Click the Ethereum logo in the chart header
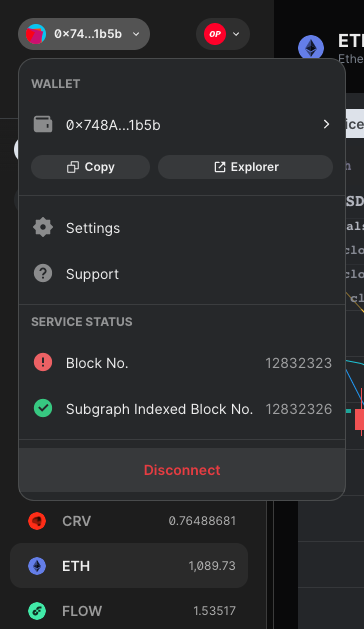Image resolution: width=364 pixels, height=629 pixels. pos(311,48)
